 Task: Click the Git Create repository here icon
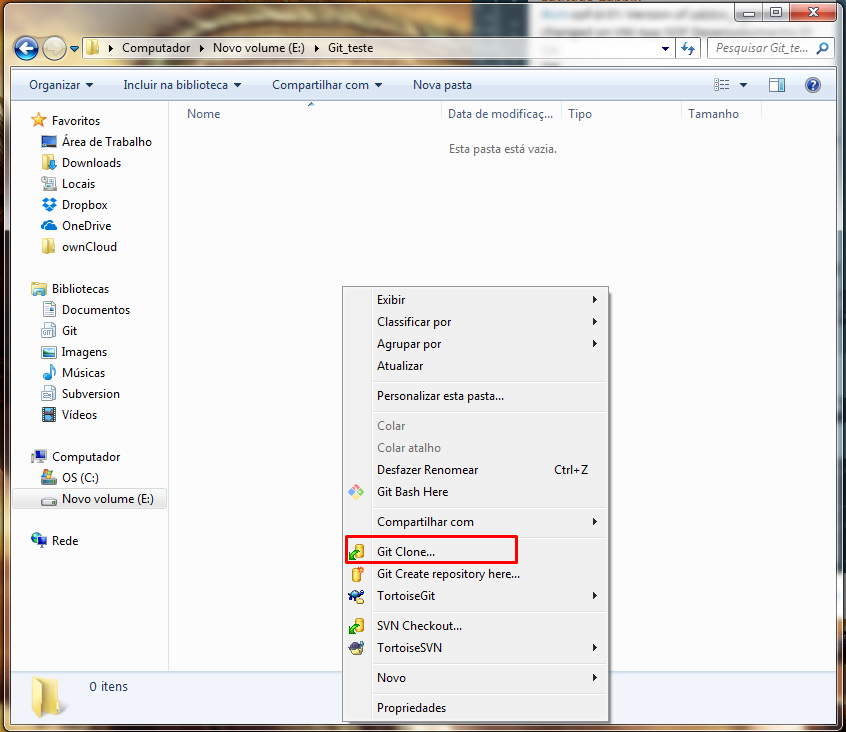point(356,574)
